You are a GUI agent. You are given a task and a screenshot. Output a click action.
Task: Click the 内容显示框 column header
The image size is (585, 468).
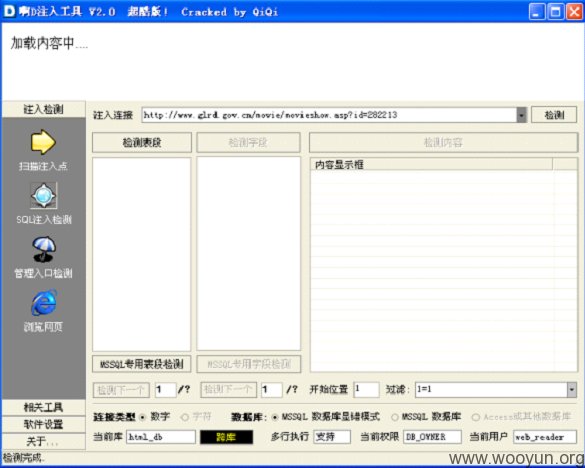pos(431,165)
